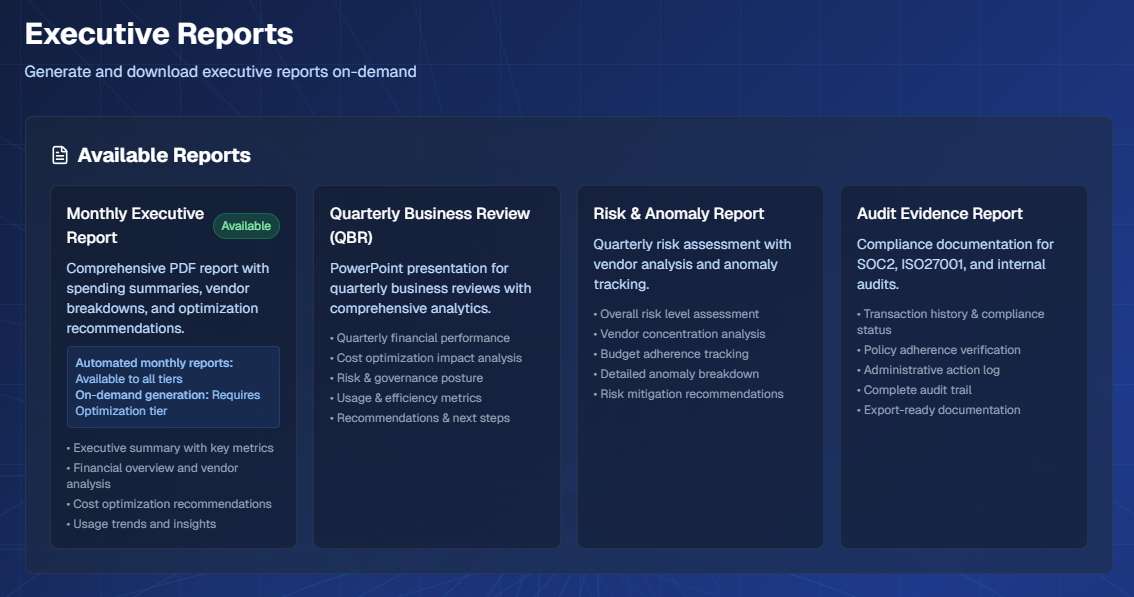Click 'Policy adherence verification' bullet

click(939, 350)
